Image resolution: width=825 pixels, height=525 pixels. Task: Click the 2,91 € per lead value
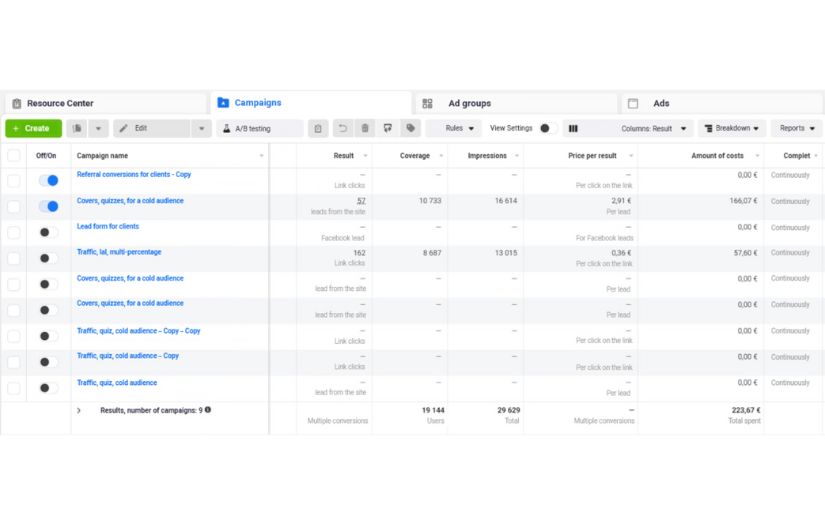pyautogui.click(x=621, y=201)
